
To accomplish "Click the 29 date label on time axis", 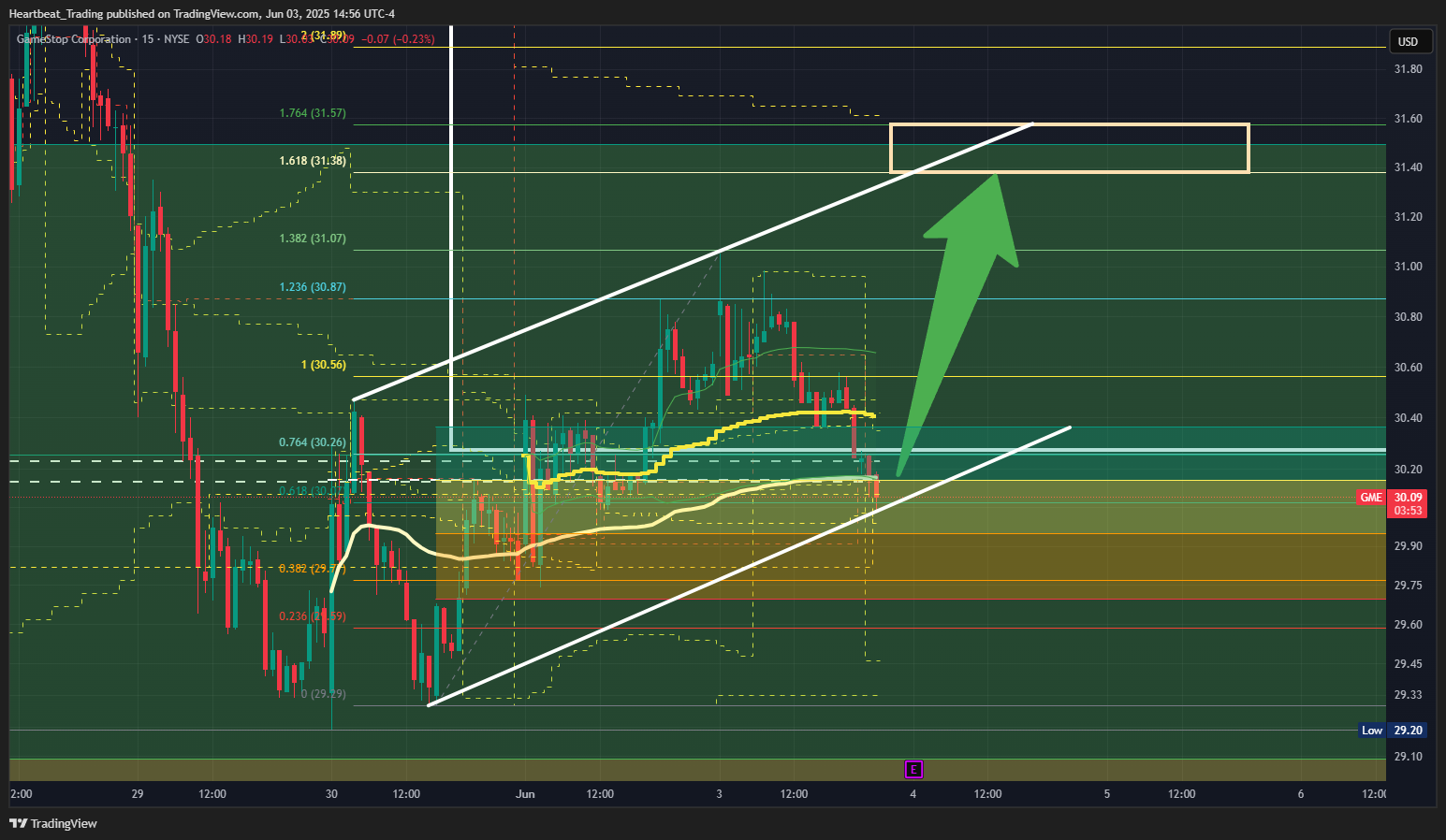I will (x=138, y=794).
